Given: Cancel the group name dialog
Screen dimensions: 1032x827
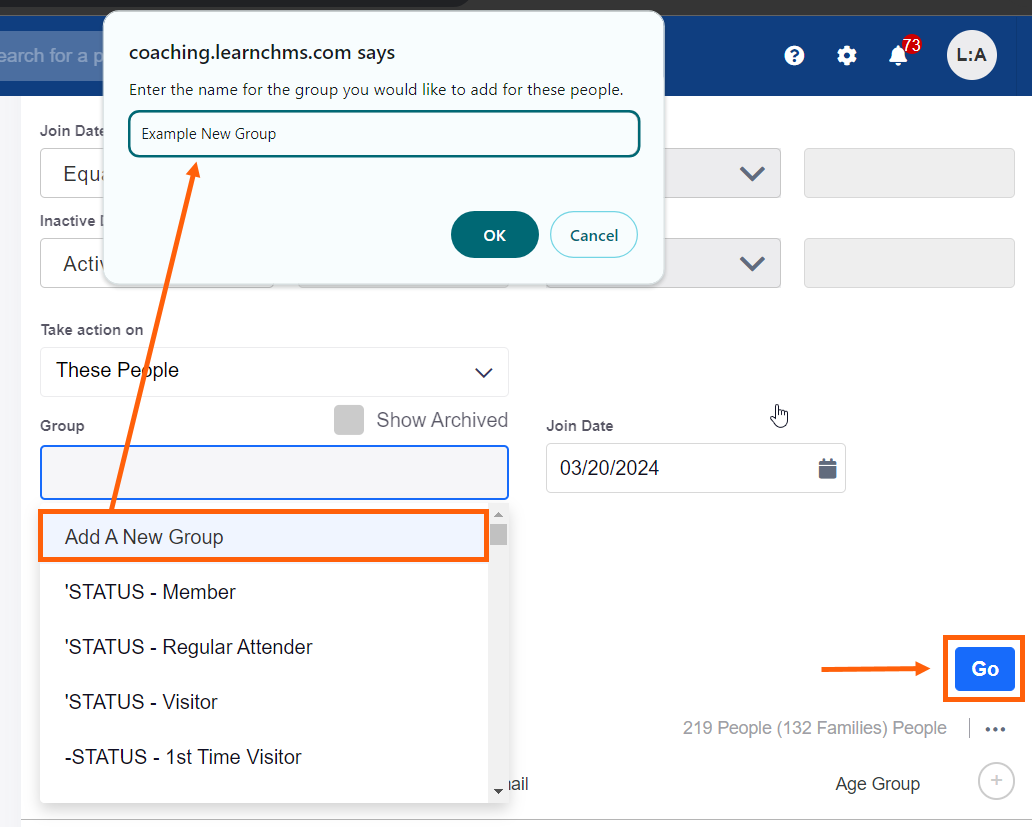Looking at the screenshot, I should 593,235.
